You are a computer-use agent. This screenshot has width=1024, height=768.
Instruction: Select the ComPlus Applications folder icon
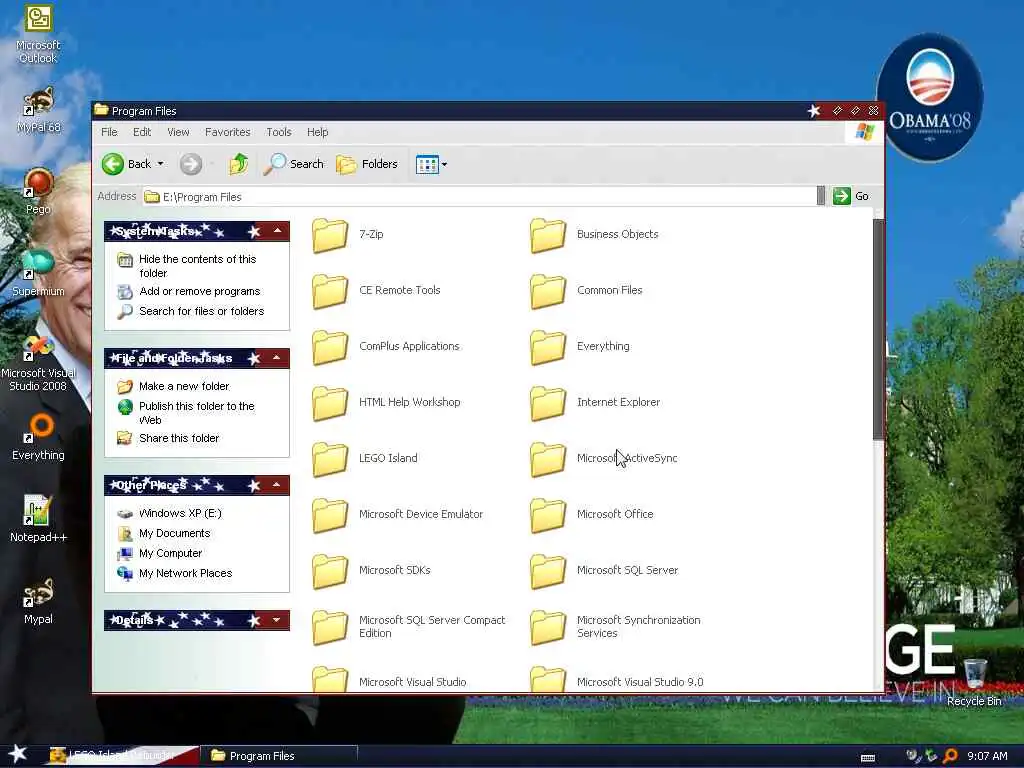coord(330,347)
